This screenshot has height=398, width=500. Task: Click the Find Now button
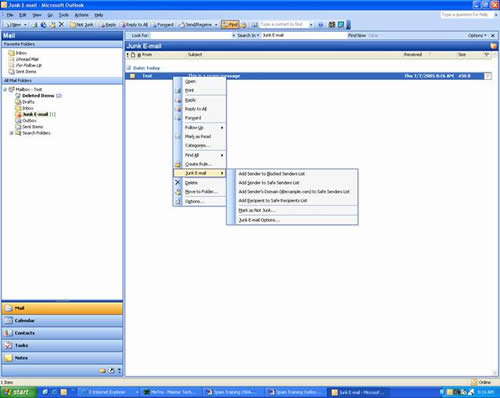(357, 35)
